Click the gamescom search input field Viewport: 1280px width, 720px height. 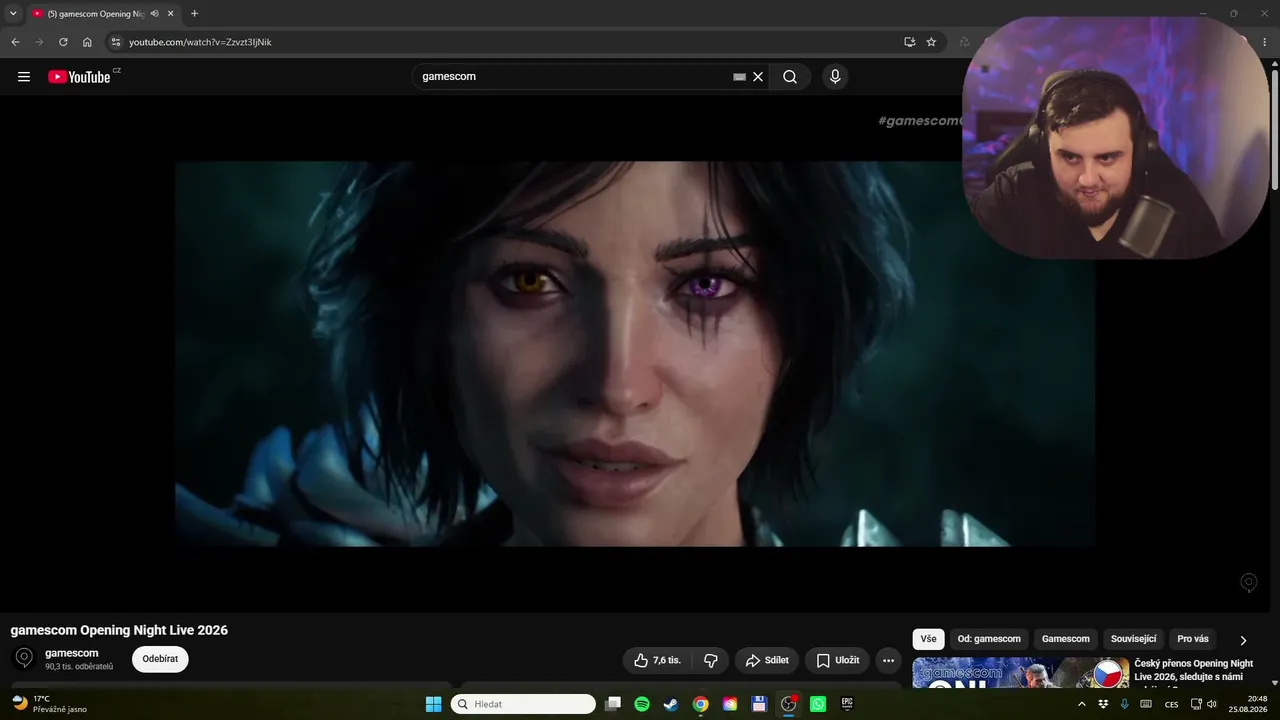(575, 77)
